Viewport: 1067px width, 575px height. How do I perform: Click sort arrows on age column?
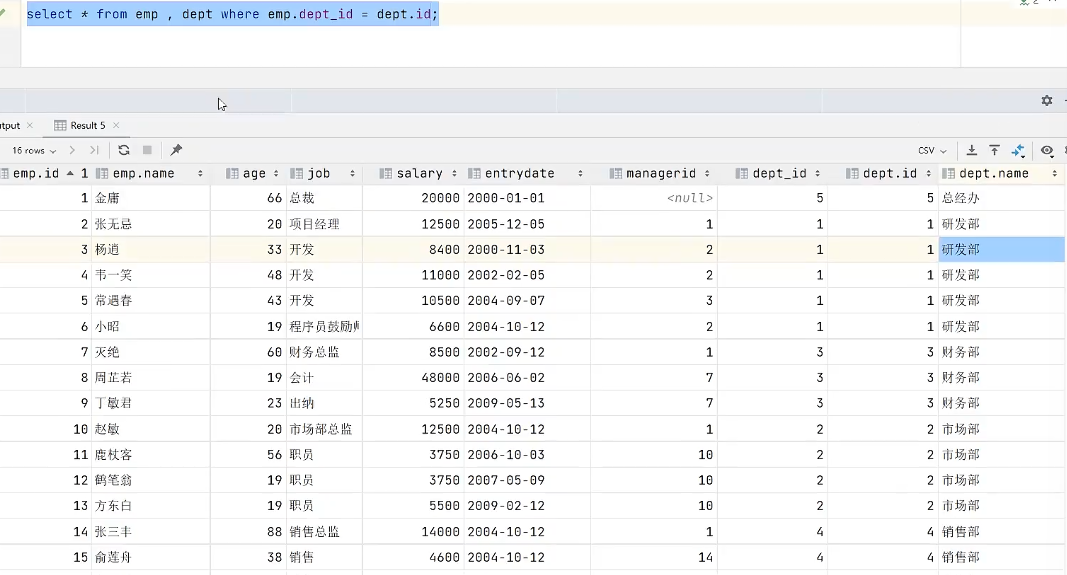(x=276, y=174)
